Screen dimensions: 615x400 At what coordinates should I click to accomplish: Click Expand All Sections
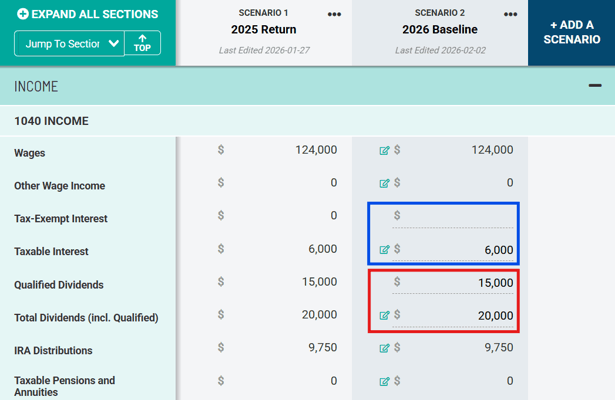[88, 14]
